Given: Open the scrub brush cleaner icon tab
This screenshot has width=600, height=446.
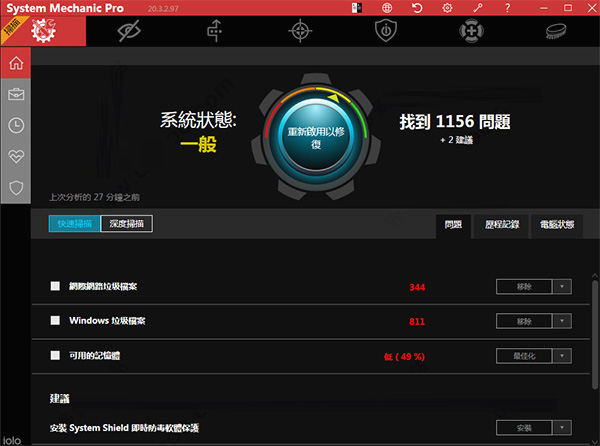Looking at the screenshot, I should point(556,31).
